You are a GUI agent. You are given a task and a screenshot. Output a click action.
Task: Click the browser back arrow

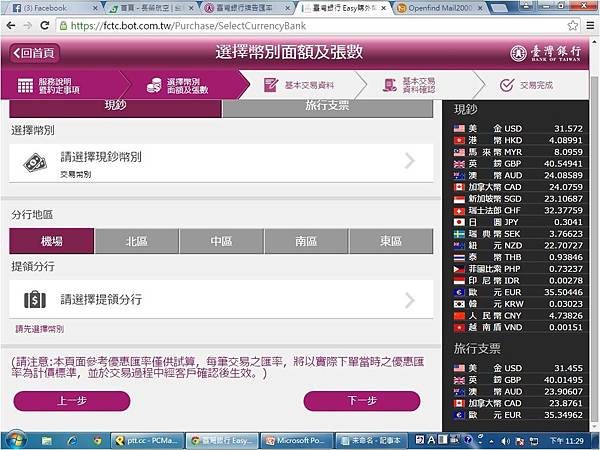pos(11,26)
